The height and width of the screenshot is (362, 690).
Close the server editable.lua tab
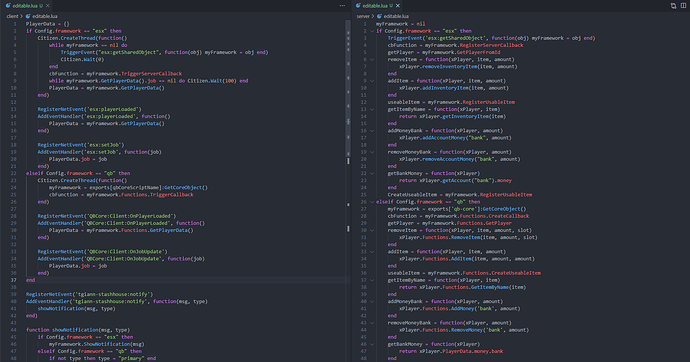tap(398, 6)
